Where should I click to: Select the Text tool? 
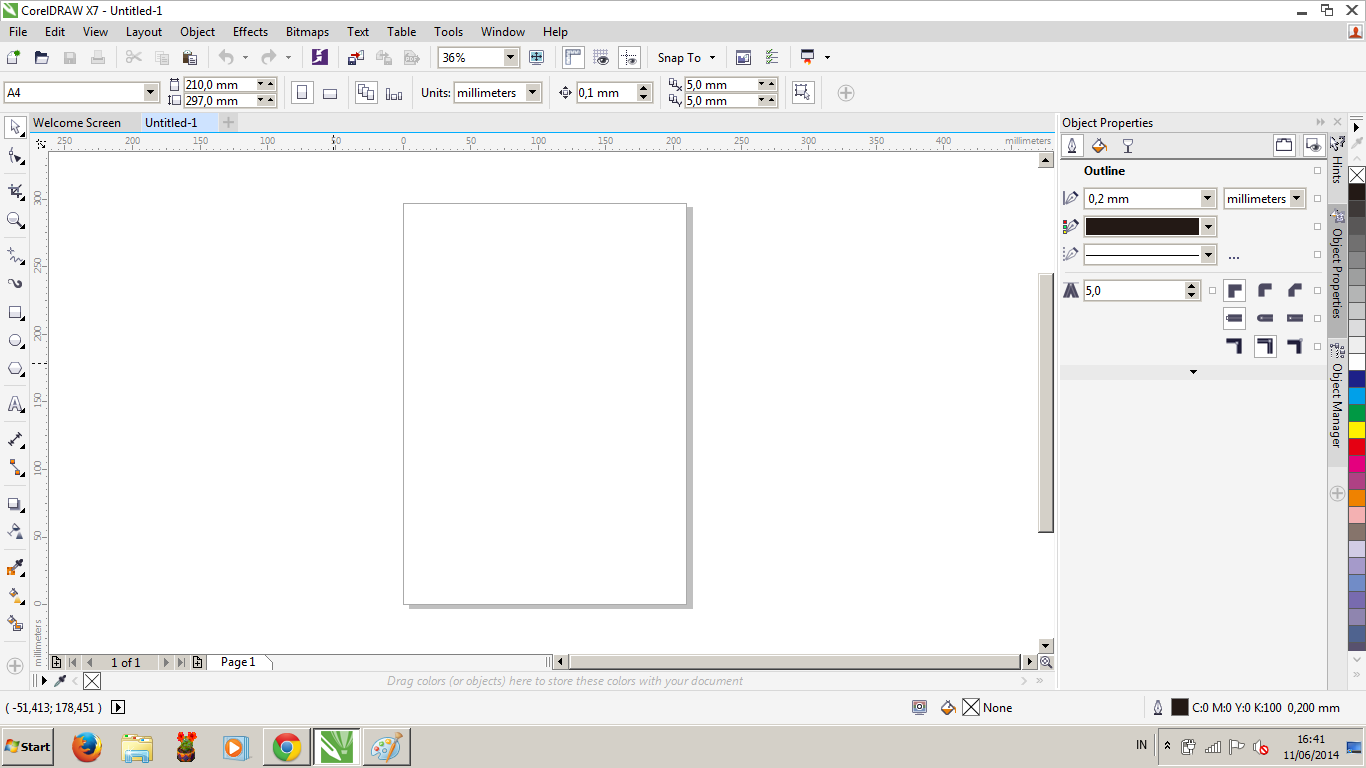(x=13, y=405)
